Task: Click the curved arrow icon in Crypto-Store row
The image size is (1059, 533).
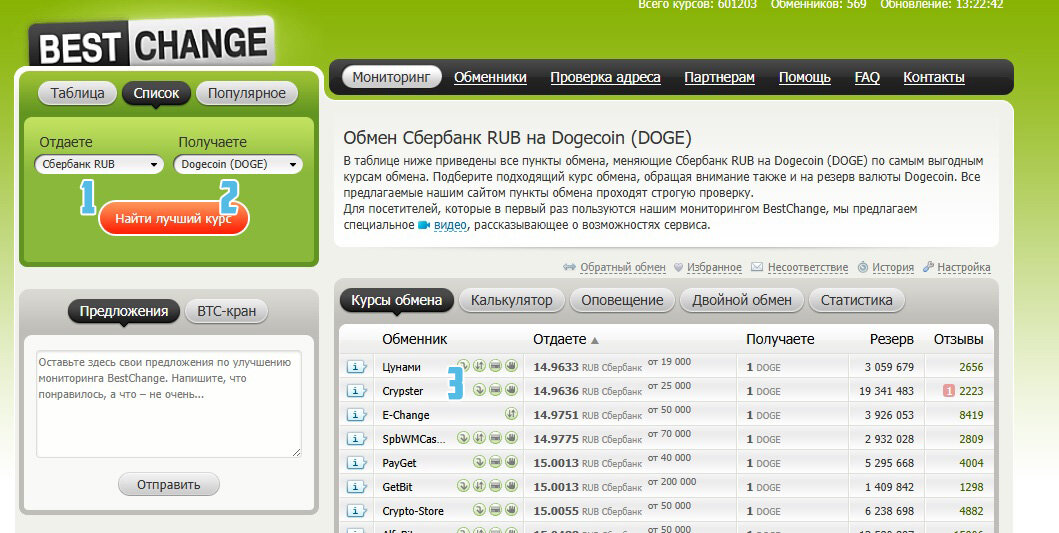Action: tap(479, 509)
